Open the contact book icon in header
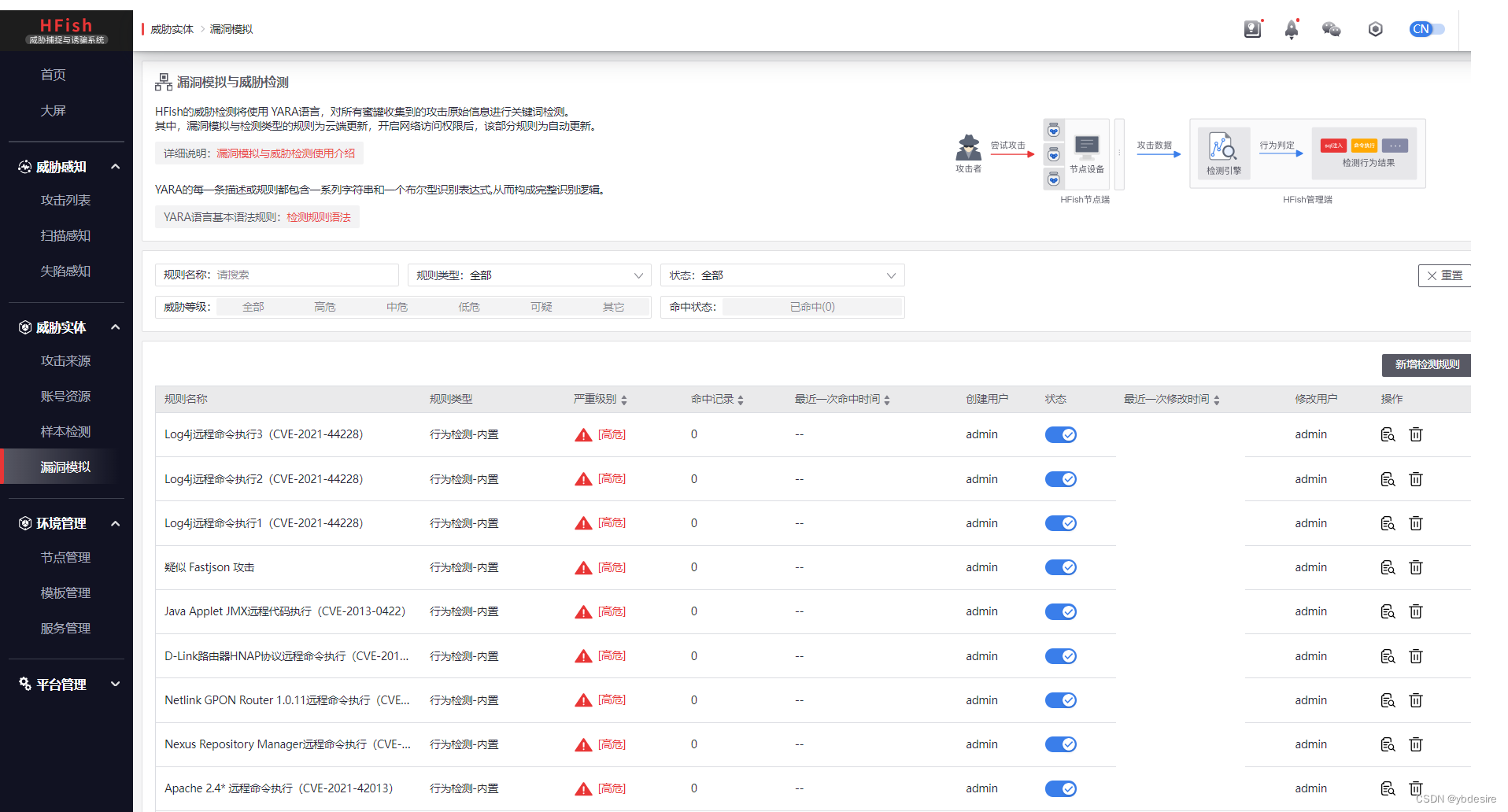 1252,29
